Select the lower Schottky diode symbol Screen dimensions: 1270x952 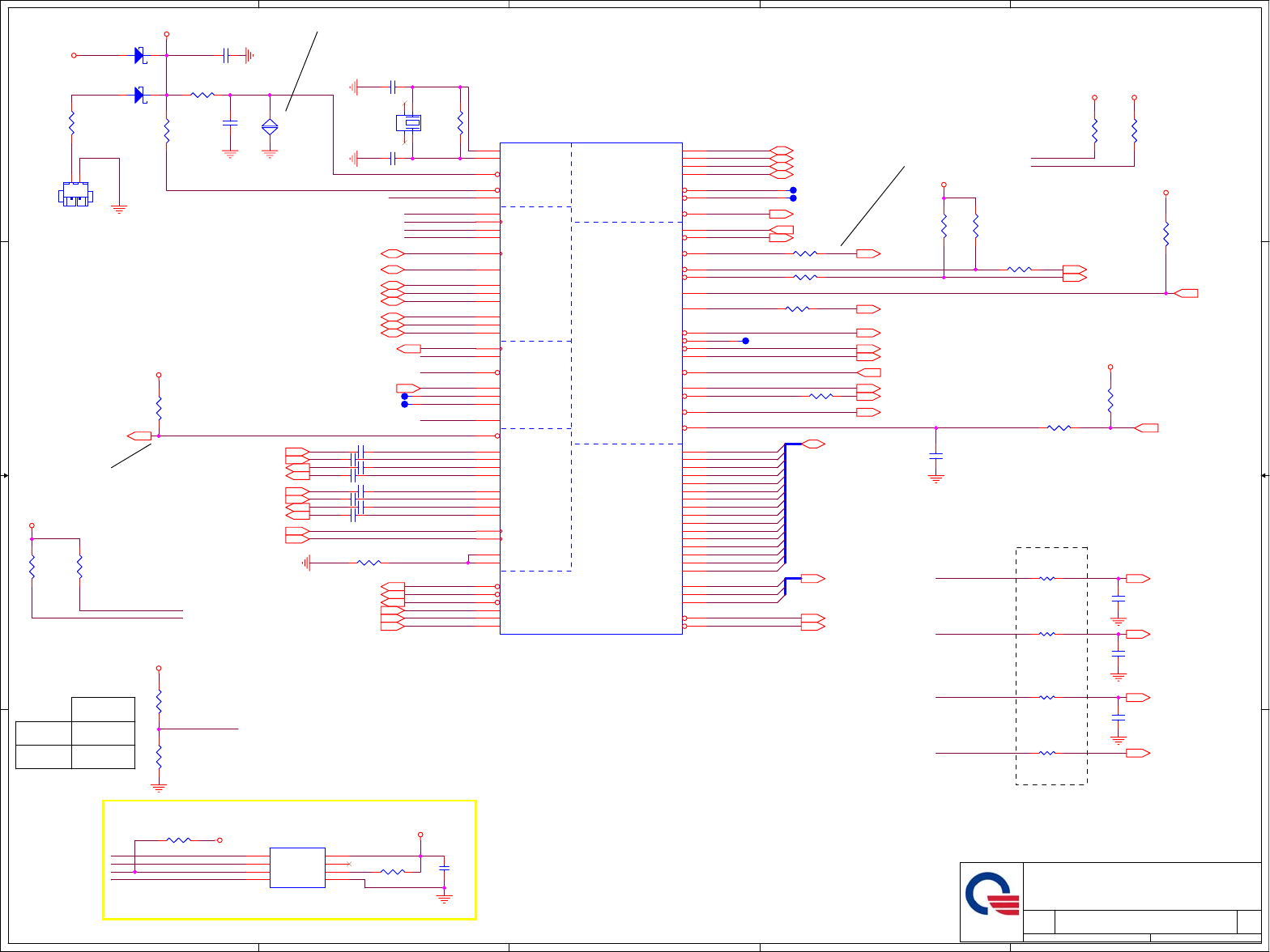tap(139, 95)
